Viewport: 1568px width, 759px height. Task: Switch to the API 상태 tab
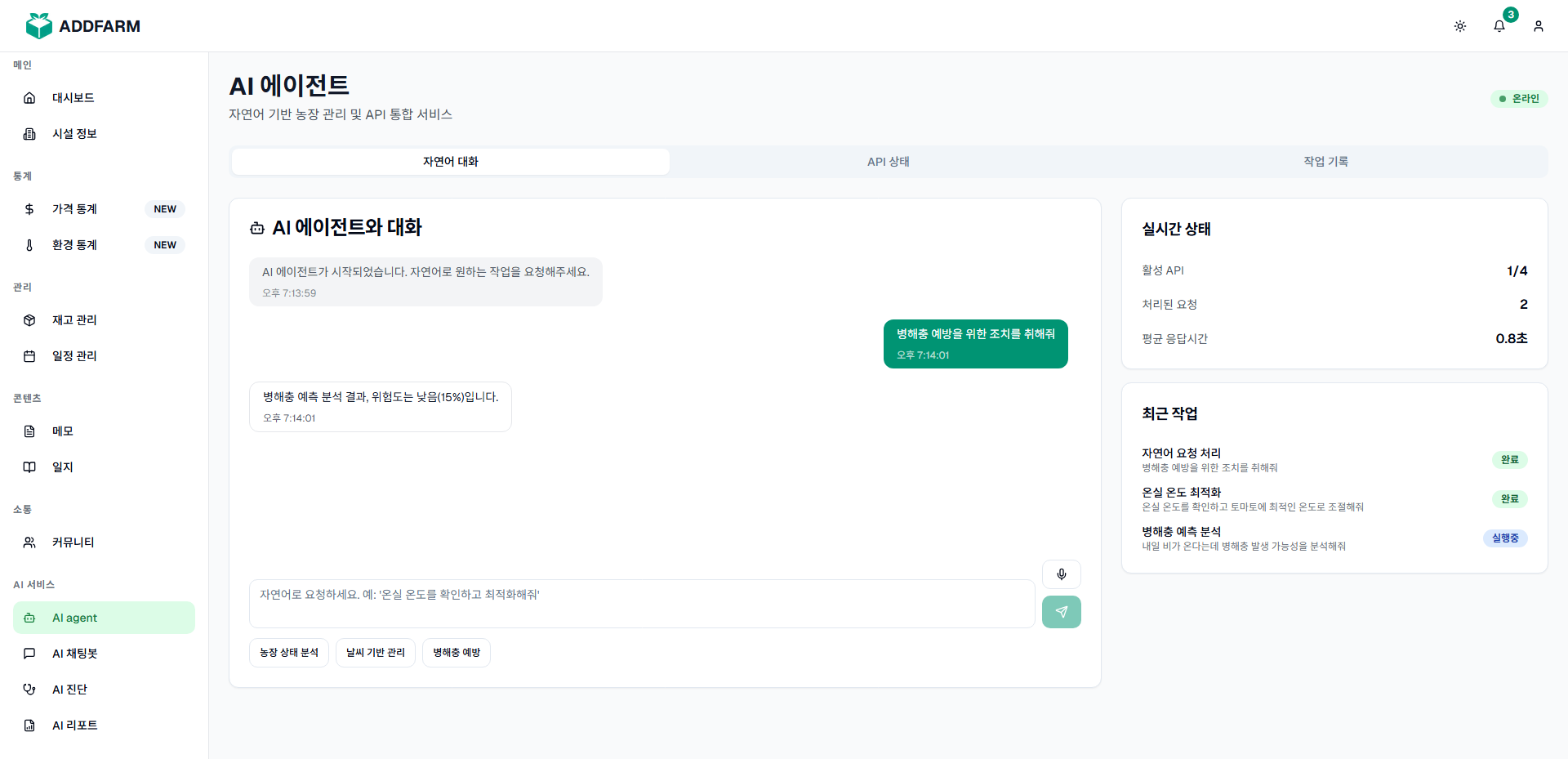coord(888,162)
